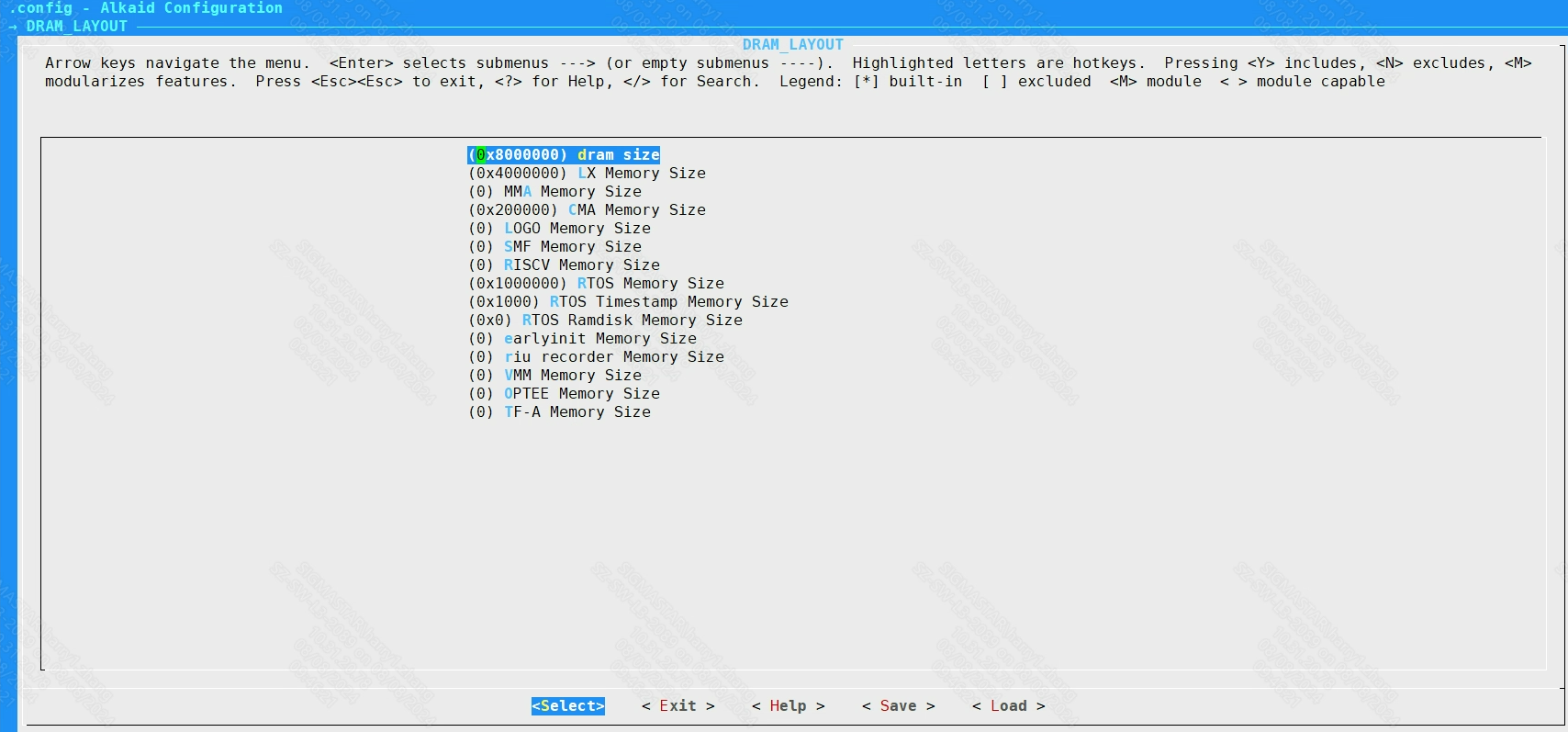Click the VMM Memory Size entry

[x=554, y=376]
